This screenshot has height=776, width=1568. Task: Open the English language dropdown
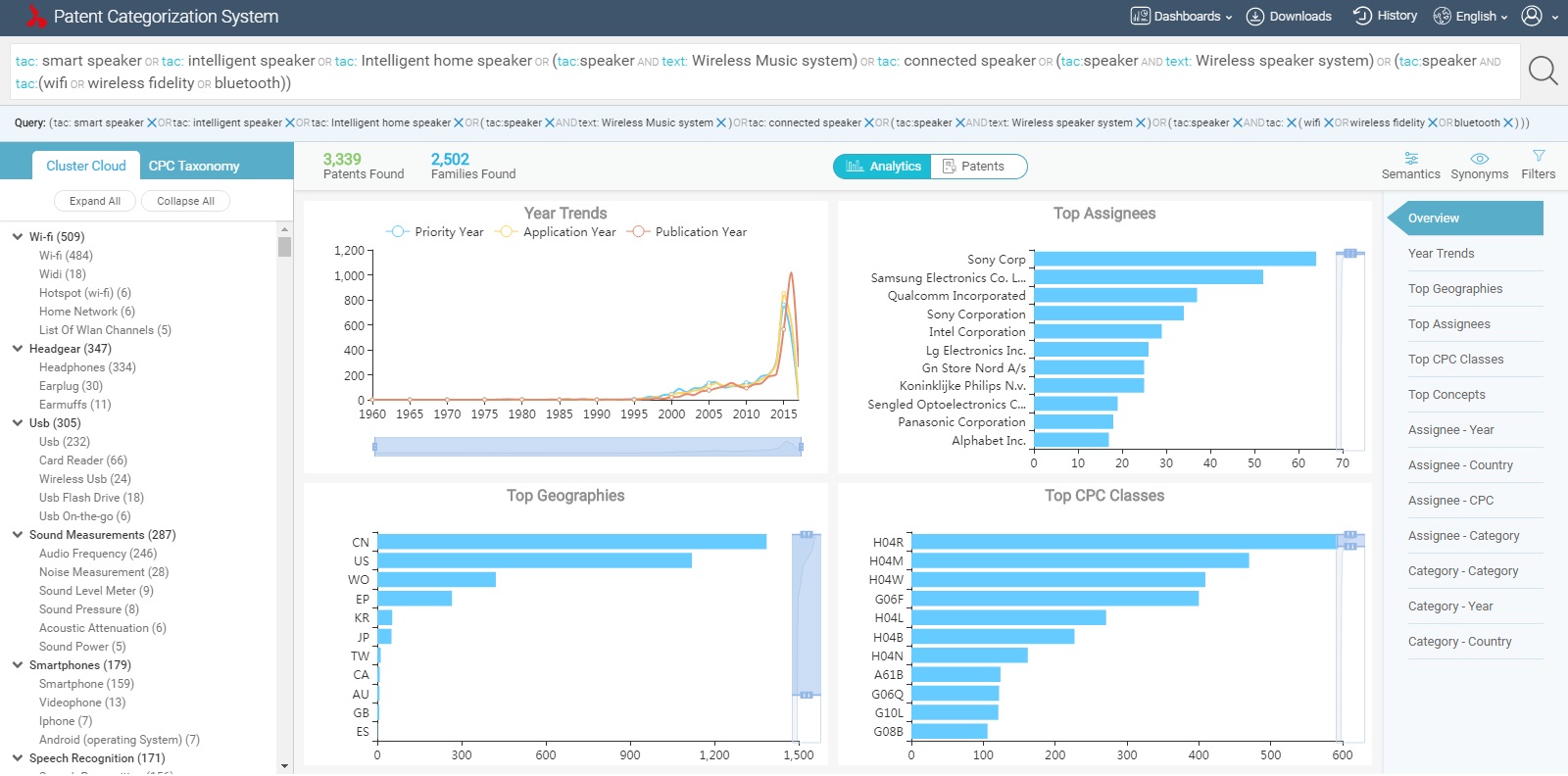click(x=1470, y=16)
